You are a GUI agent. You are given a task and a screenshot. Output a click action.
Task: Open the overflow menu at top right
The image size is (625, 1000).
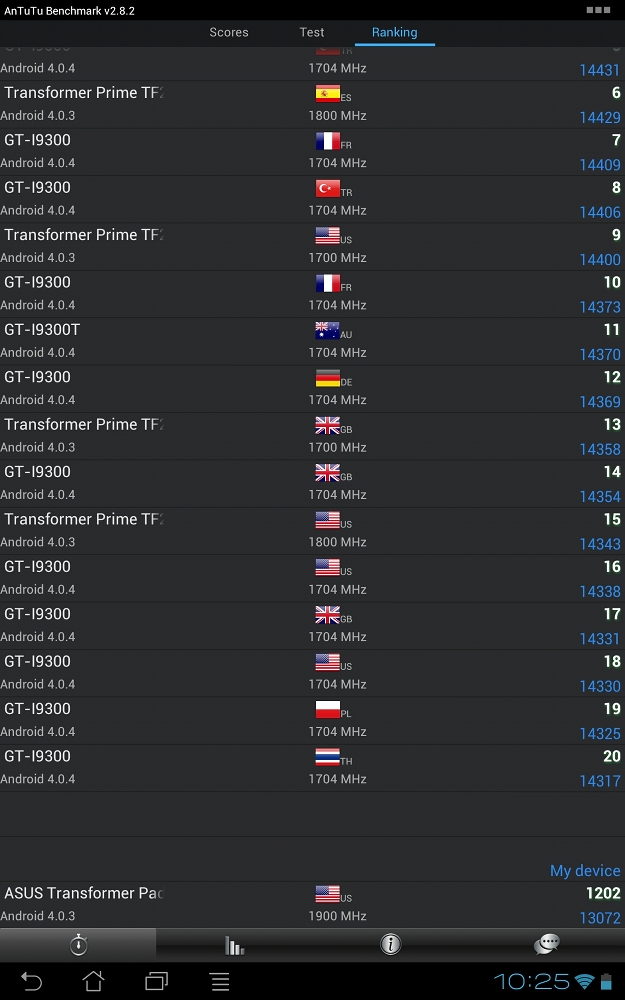(x=598, y=10)
